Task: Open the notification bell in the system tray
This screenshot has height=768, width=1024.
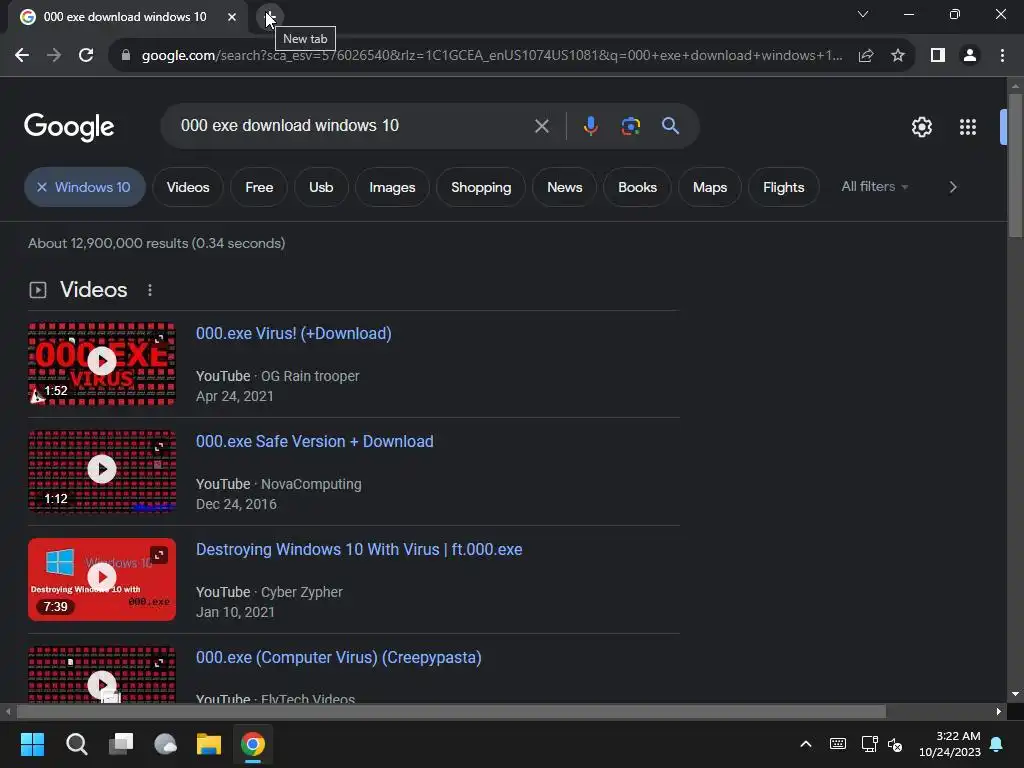Action: point(997,744)
